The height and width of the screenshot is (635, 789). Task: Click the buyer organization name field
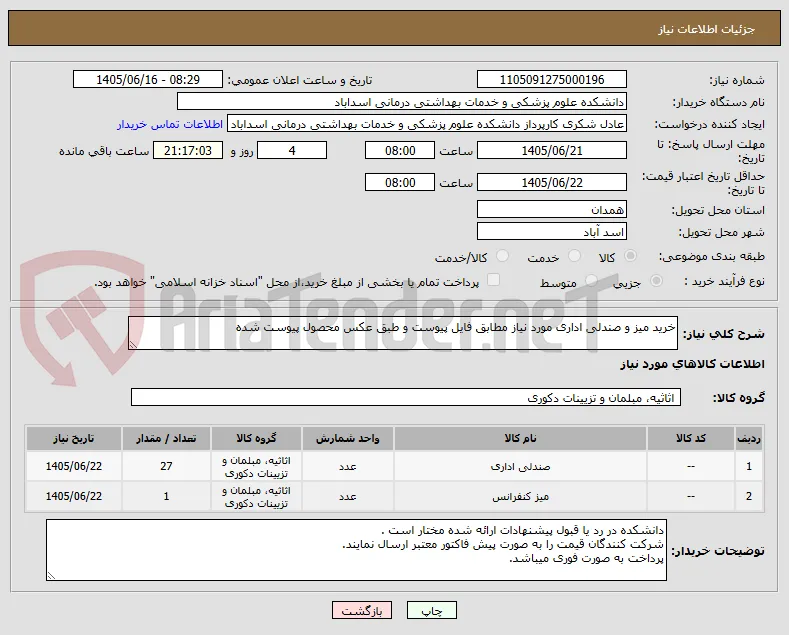pyautogui.click(x=402, y=102)
